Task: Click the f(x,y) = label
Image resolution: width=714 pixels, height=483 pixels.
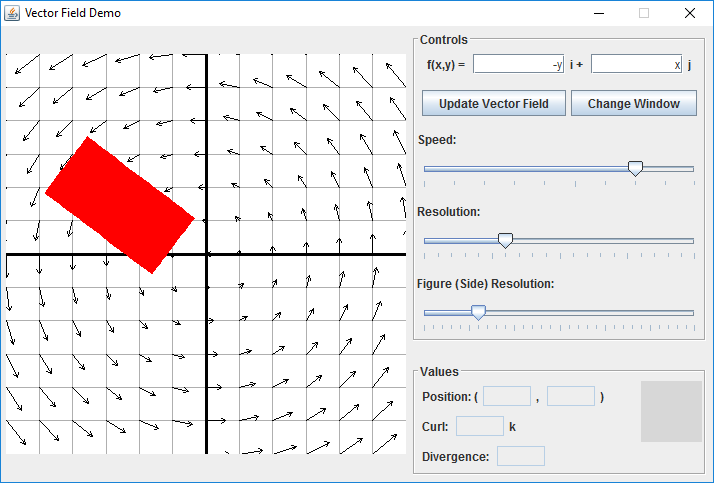Action: [x=446, y=65]
